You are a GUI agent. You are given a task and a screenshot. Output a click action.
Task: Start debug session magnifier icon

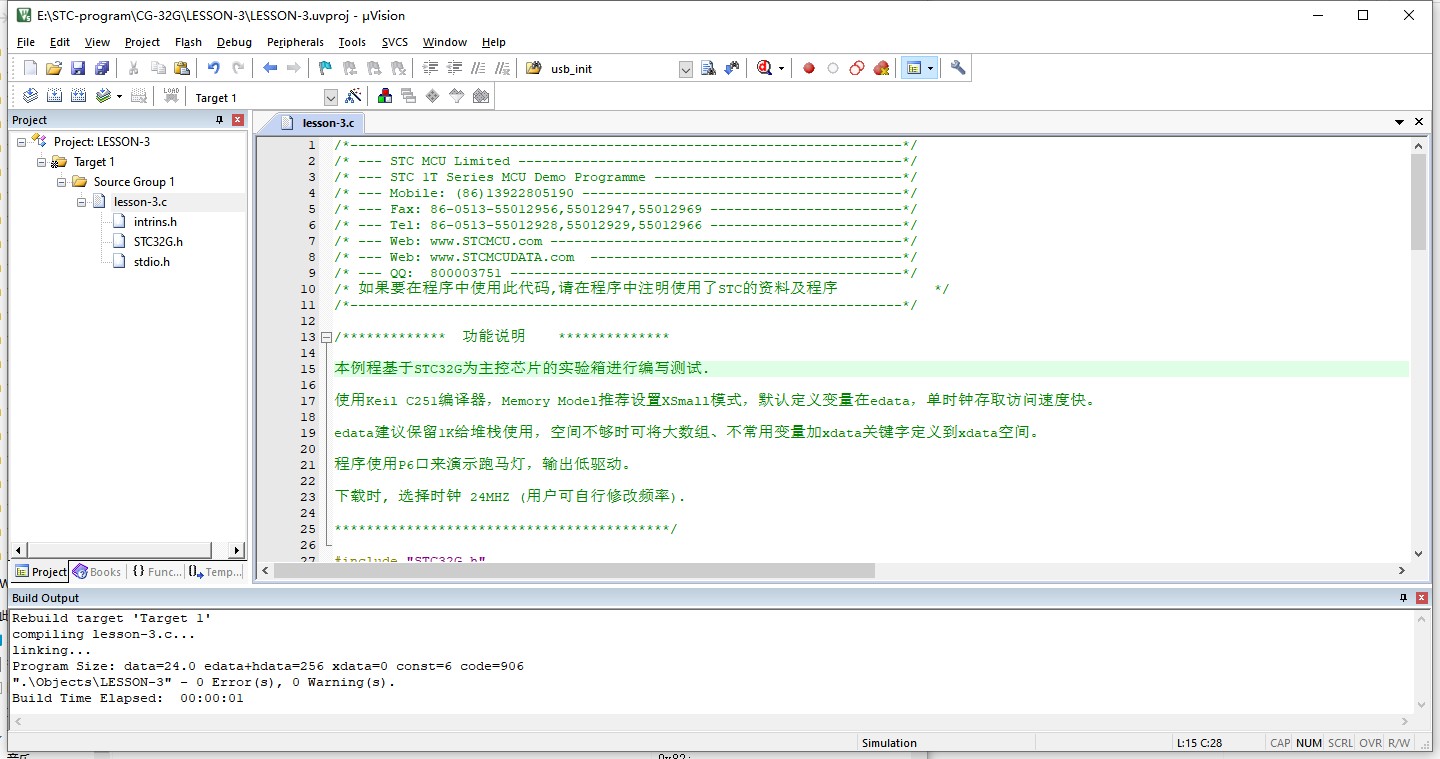[x=765, y=68]
